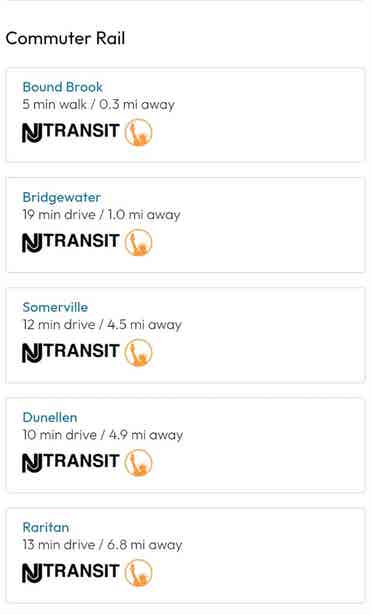Click the NJ Transit logo under Somerville

click(x=71, y=352)
